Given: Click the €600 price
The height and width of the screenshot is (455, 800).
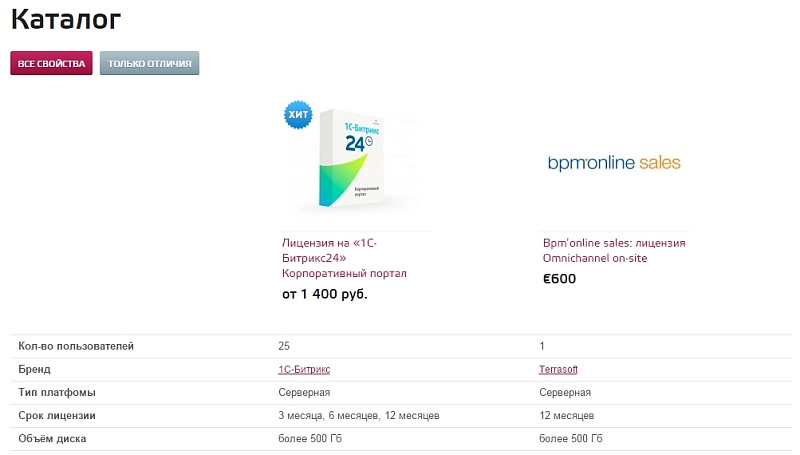Looking at the screenshot, I should [560, 279].
